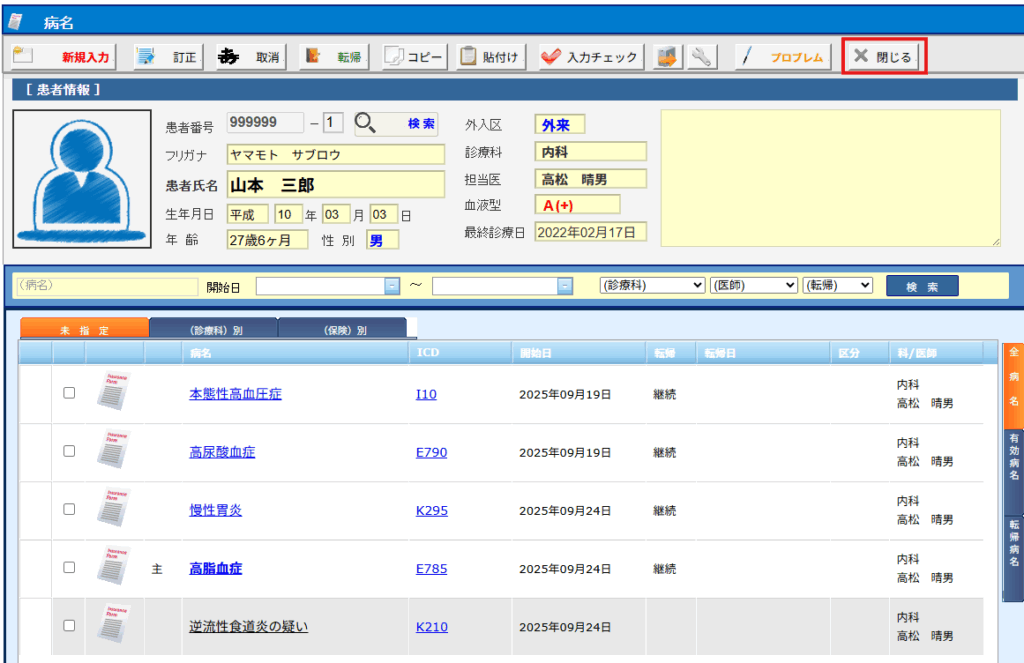Click the yellow memo text area
Image resolution: width=1024 pixels, height=663 pixels.
coord(830,177)
